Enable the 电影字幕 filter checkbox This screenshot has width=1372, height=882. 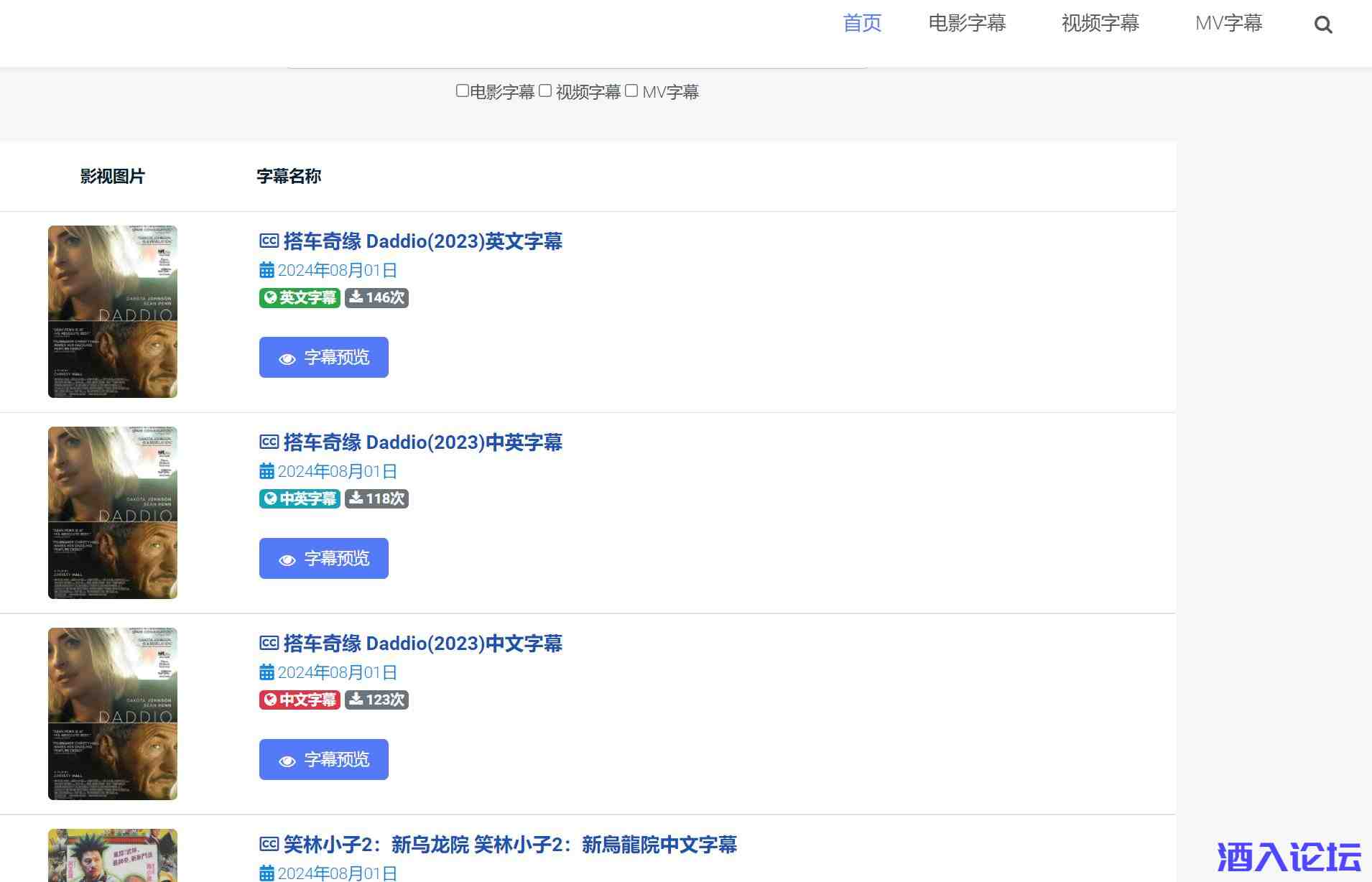tap(463, 90)
